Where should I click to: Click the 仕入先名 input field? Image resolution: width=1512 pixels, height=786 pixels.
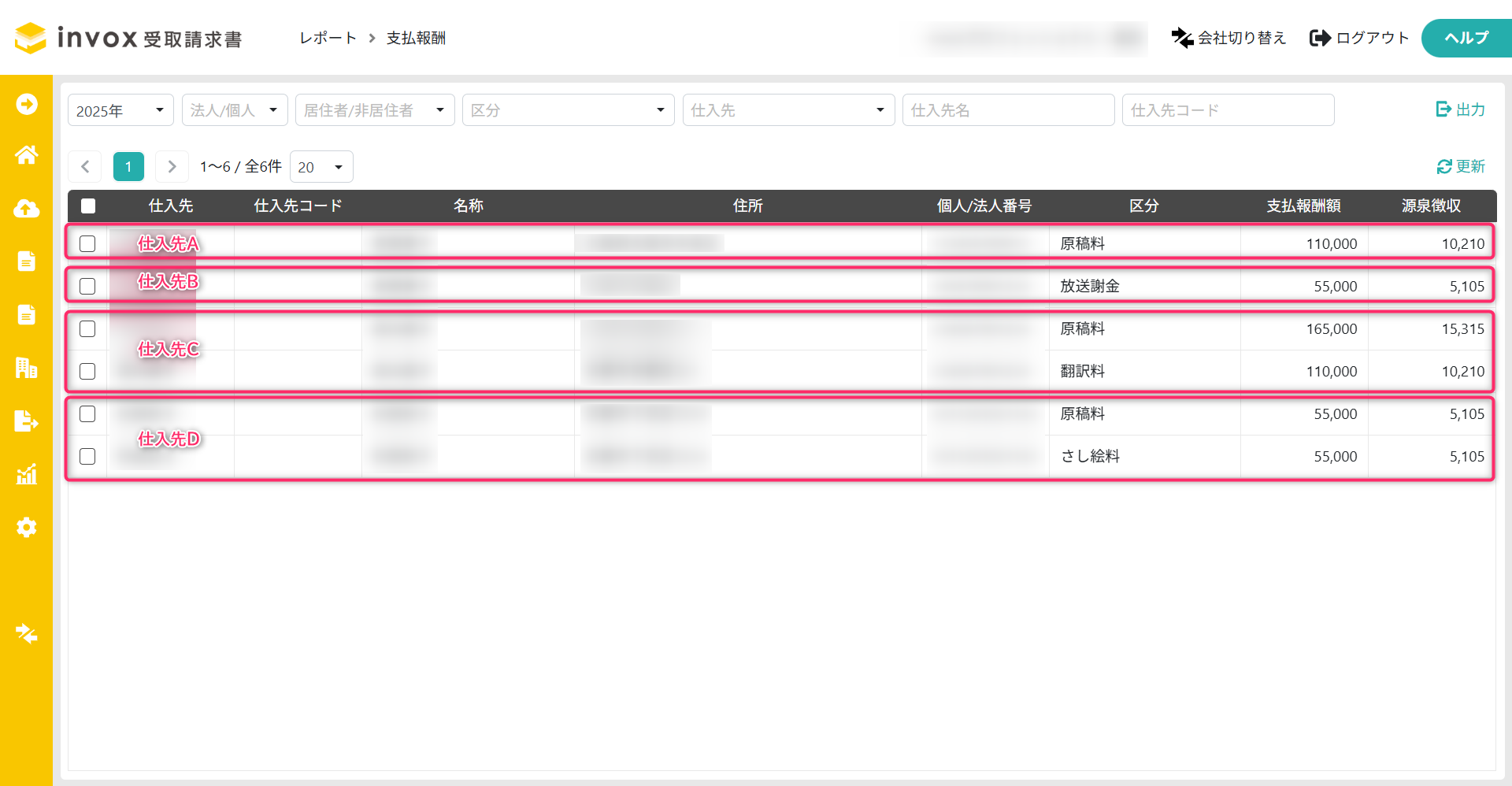pos(1007,110)
